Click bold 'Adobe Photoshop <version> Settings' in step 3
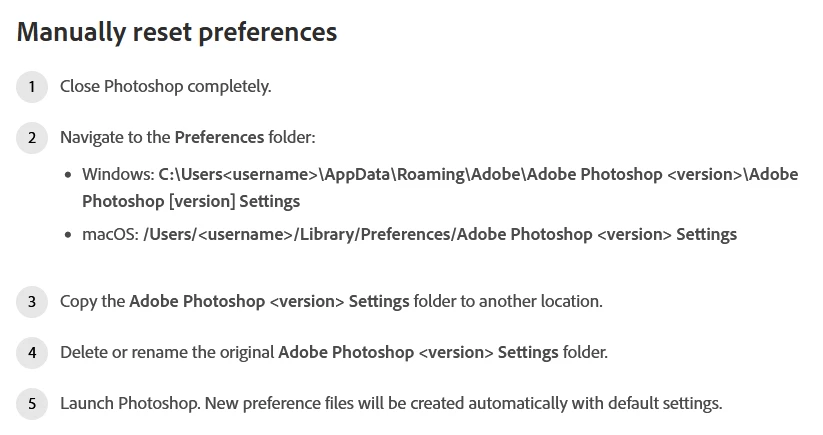The image size is (823, 435). [269, 302]
